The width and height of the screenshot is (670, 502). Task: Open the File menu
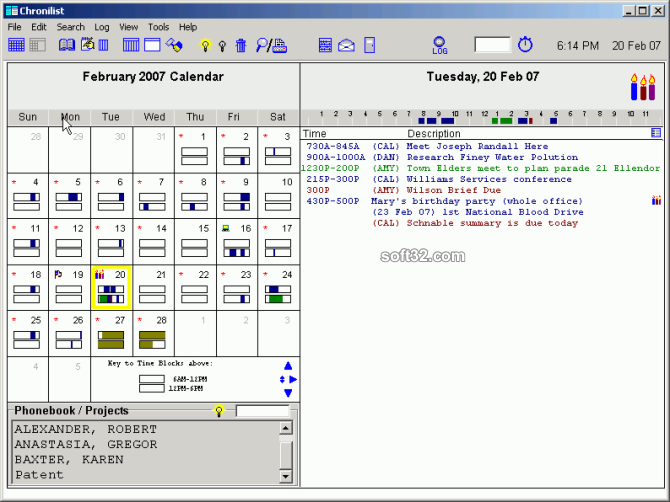click(15, 27)
